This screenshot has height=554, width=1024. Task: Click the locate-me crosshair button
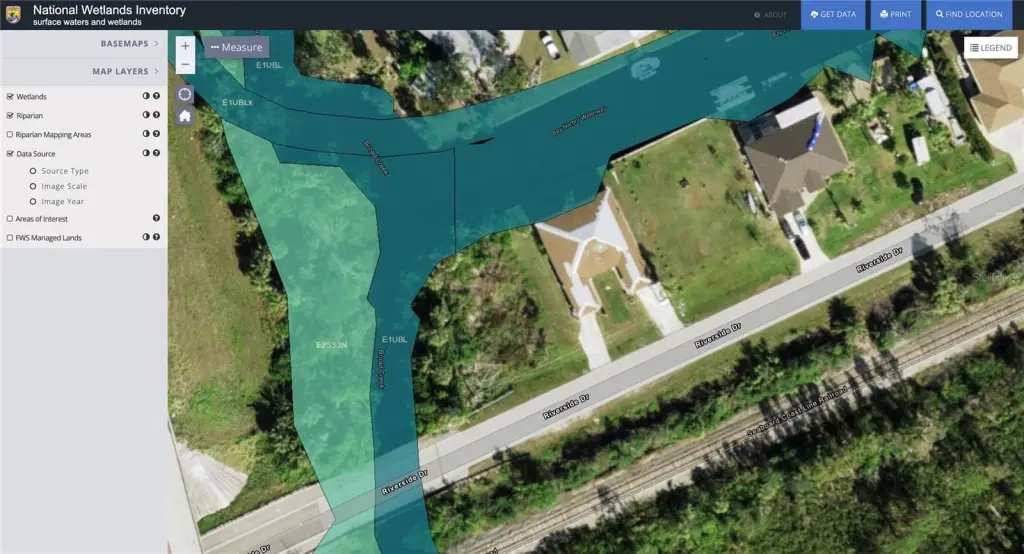[x=185, y=94]
